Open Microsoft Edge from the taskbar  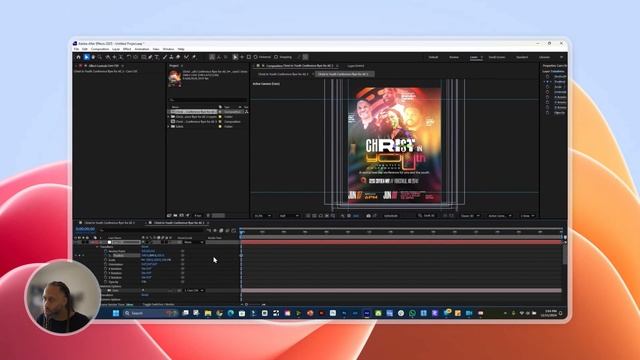coord(231,313)
